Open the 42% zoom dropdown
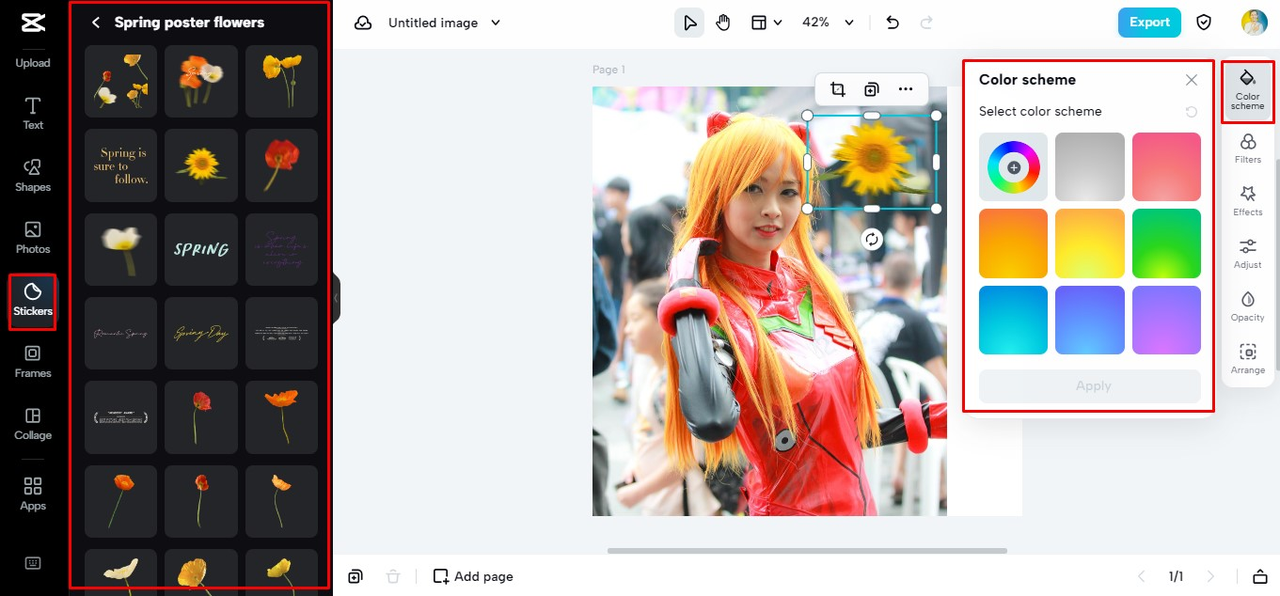 click(828, 22)
